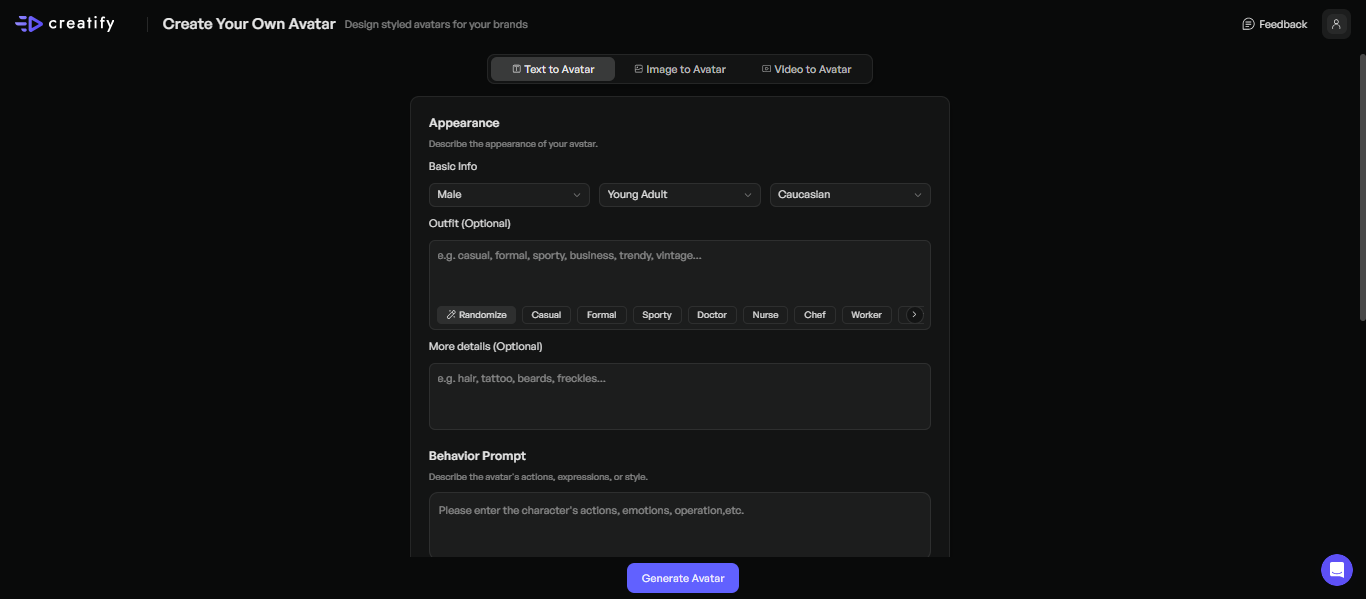Select the Doctor outfit preset
The width and height of the screenshot is (1366, 599).
click(711, 314)
